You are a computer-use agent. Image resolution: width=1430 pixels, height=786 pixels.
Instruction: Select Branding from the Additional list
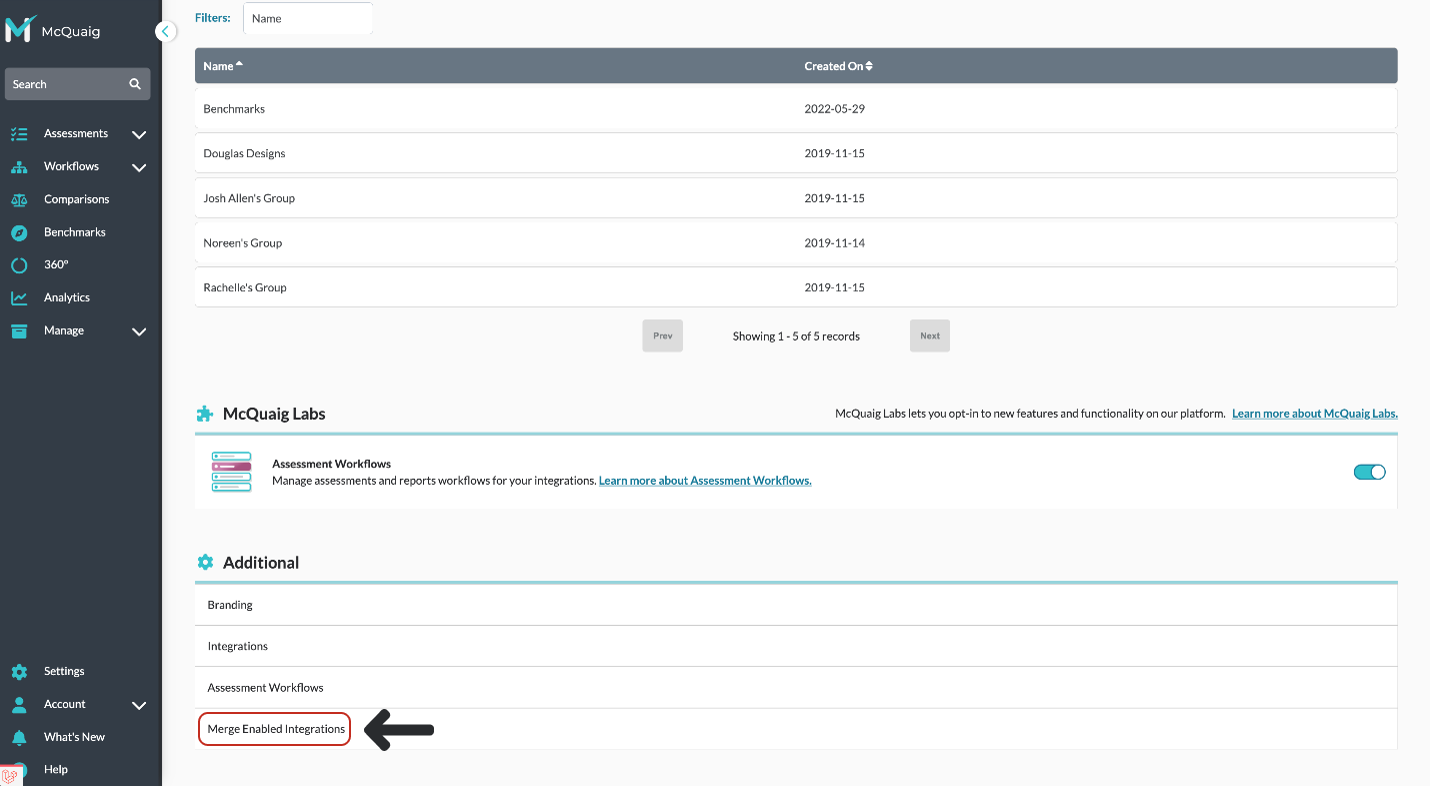point(229,604)
